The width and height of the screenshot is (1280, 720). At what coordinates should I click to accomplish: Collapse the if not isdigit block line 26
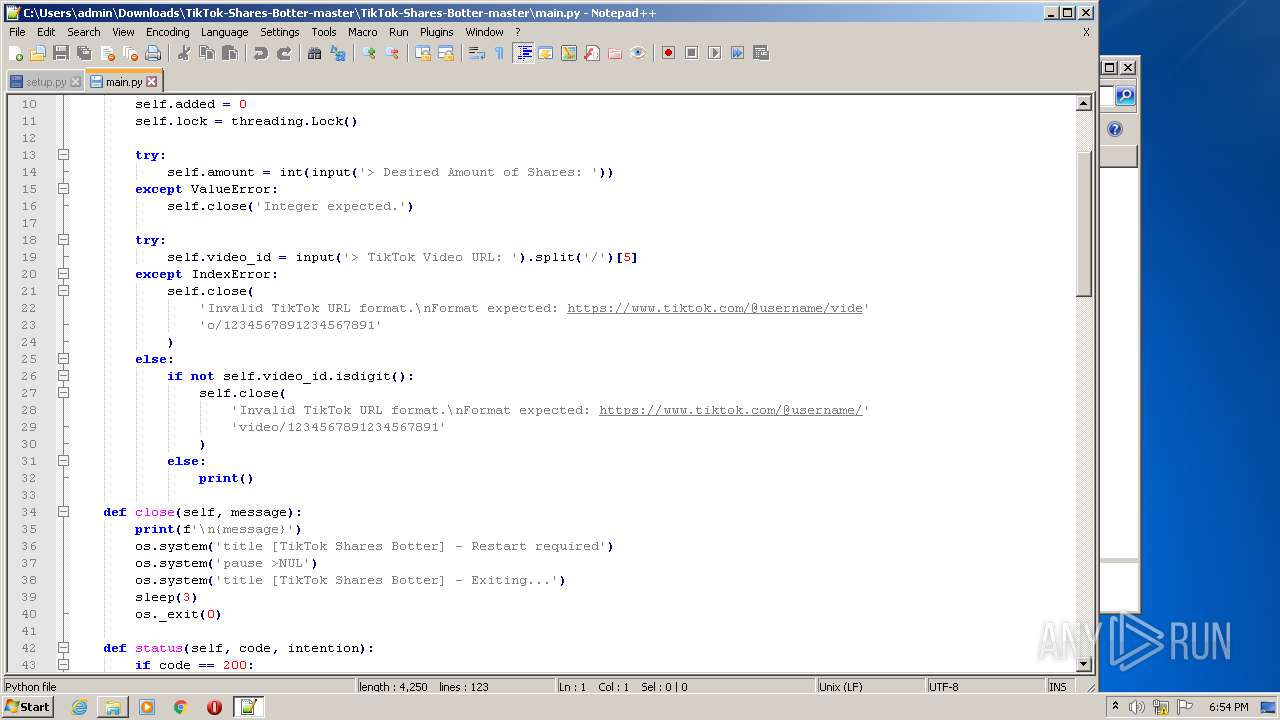[63, 376]
